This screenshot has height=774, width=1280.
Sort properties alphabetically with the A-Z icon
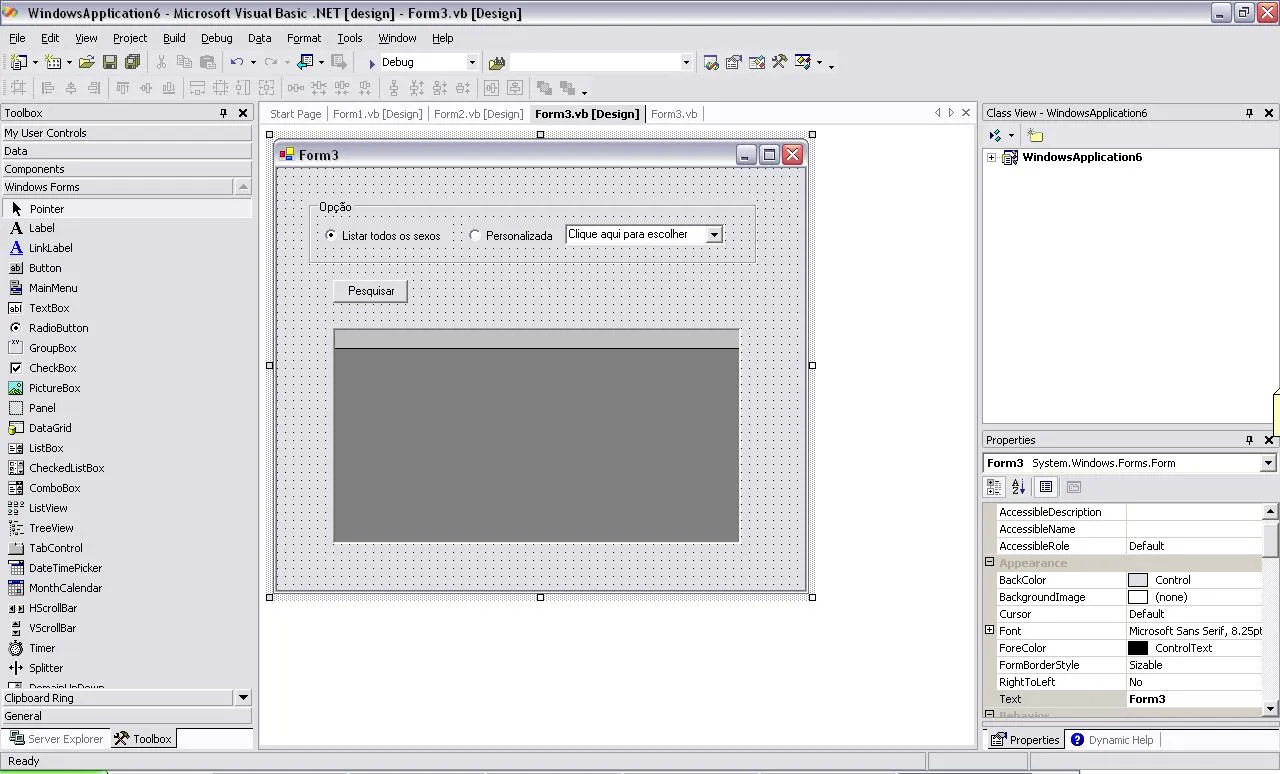pos(1018,487)
